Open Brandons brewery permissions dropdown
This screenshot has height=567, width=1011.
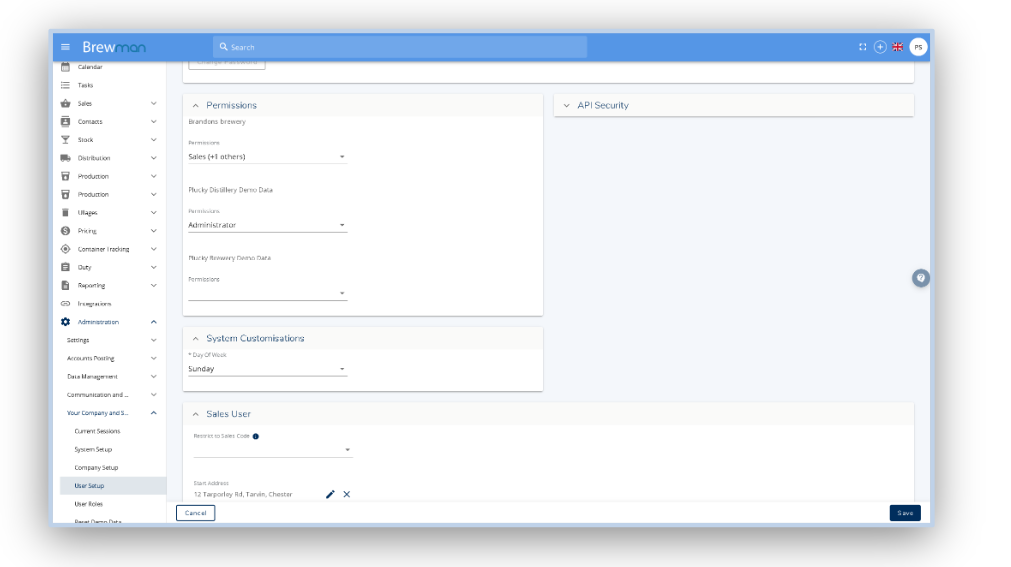click(x=267, y=157)
